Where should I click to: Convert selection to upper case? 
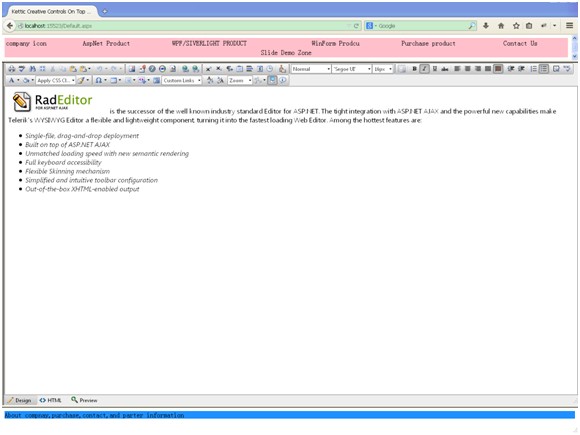220,80
